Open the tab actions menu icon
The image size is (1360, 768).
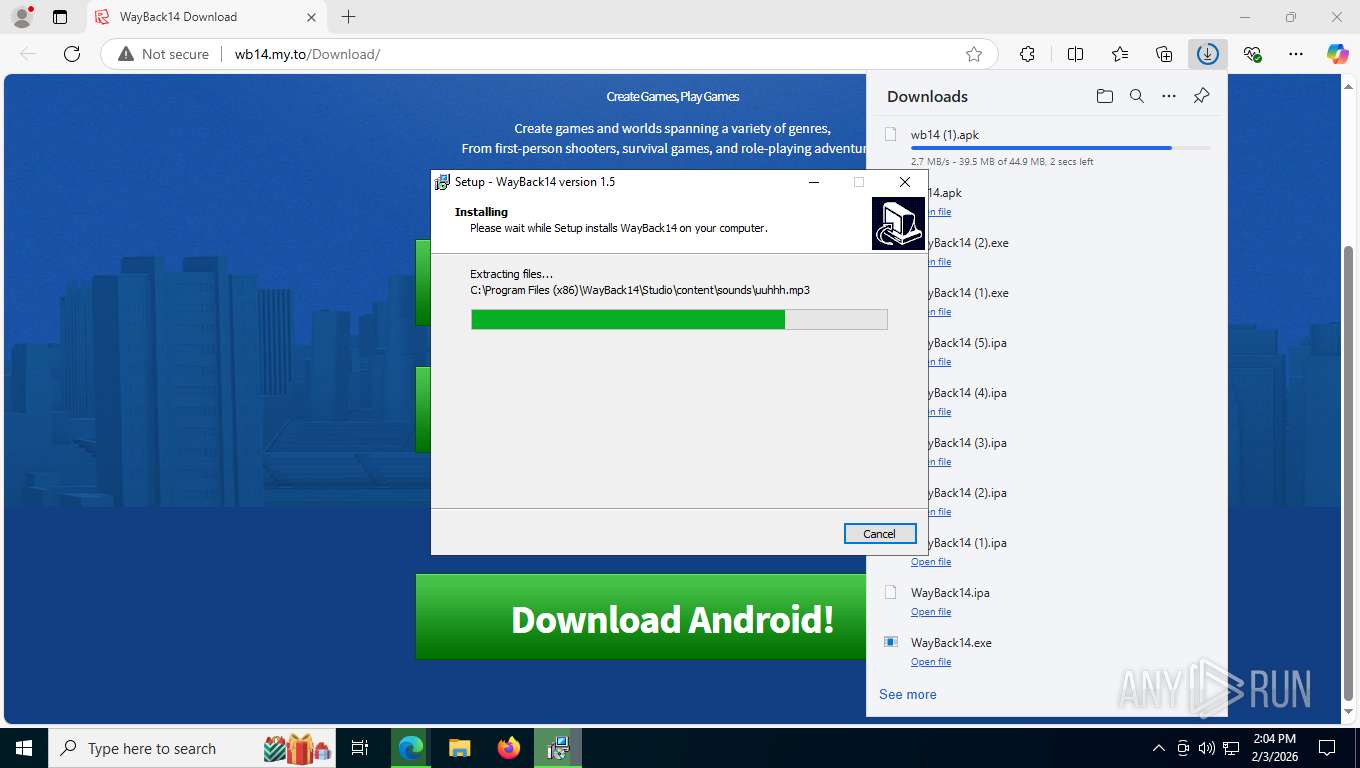(x=60, y=17)
